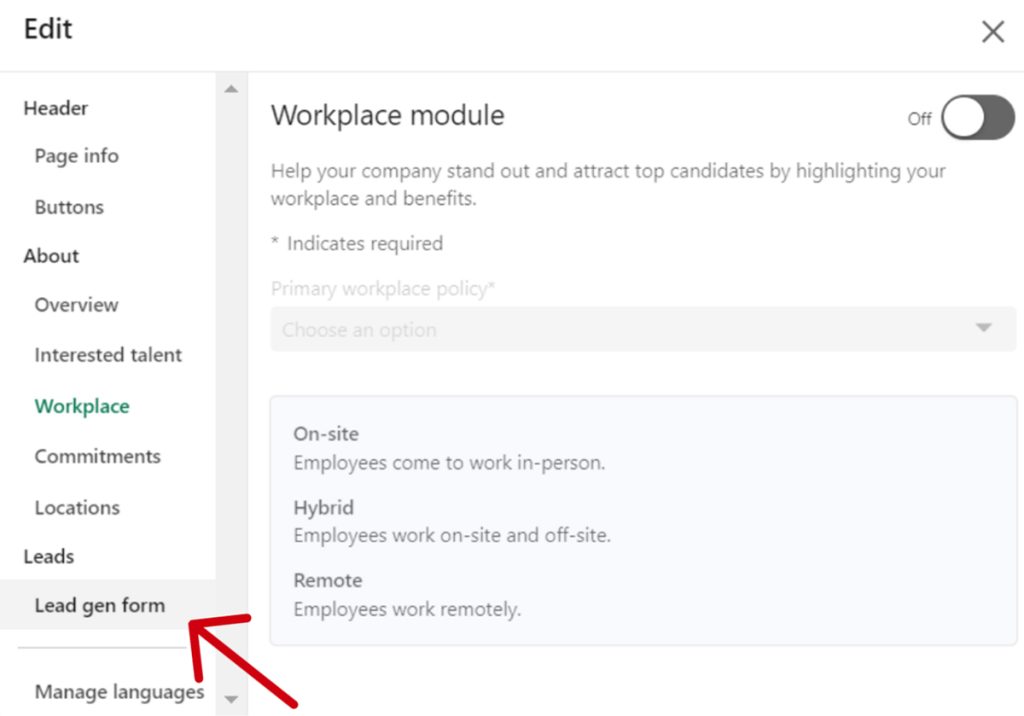This screenshot has height=716, width=1024.
Task: Close the Edit dialog with the X
Action: click(992, 32)
